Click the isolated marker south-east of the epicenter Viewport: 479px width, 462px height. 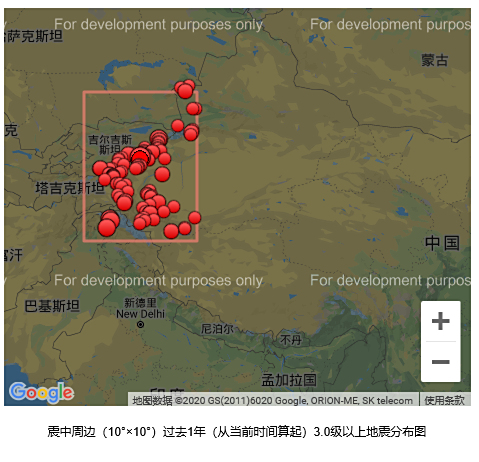coord(162,174)
